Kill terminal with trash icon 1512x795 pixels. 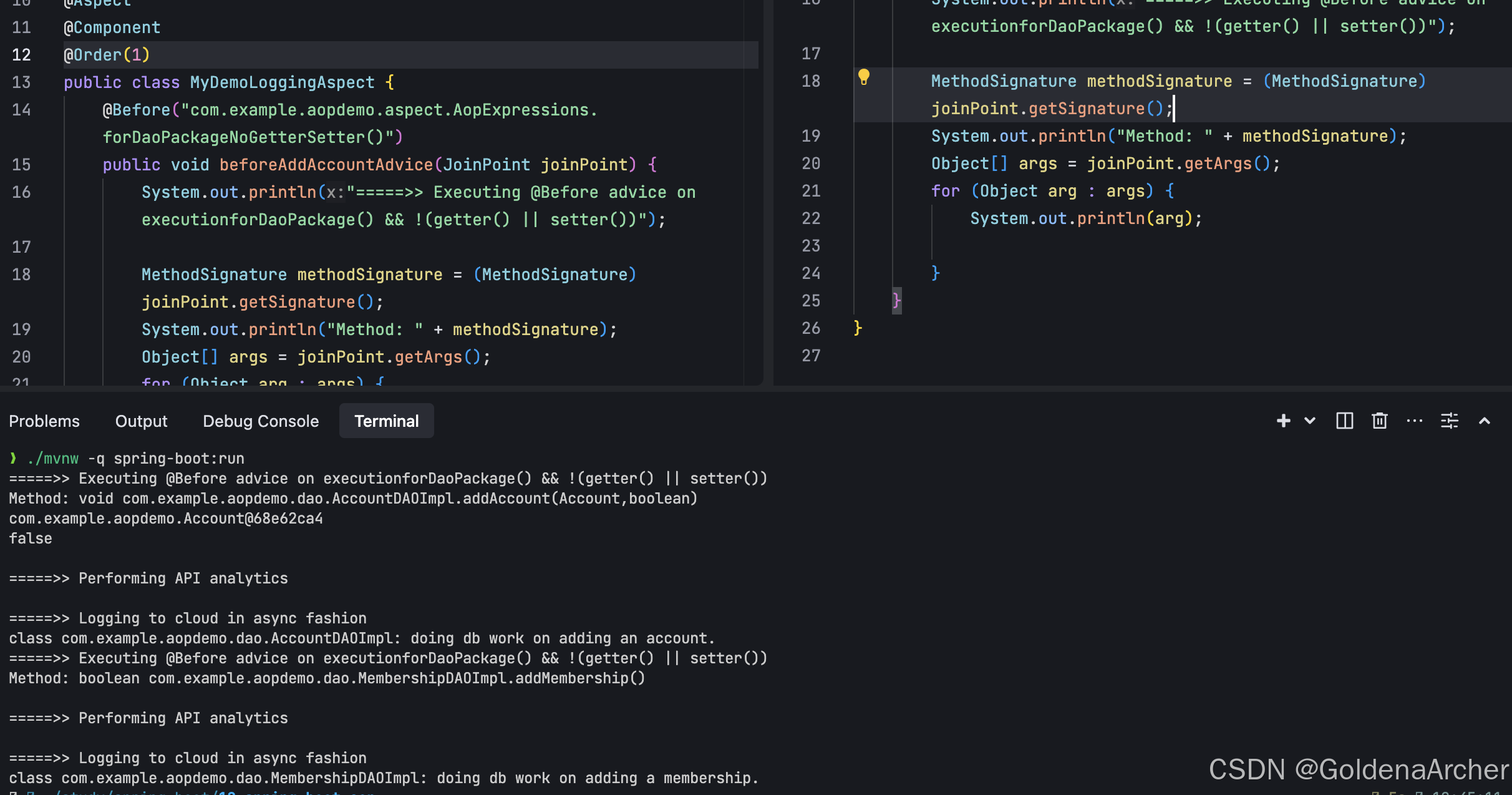1379,421
